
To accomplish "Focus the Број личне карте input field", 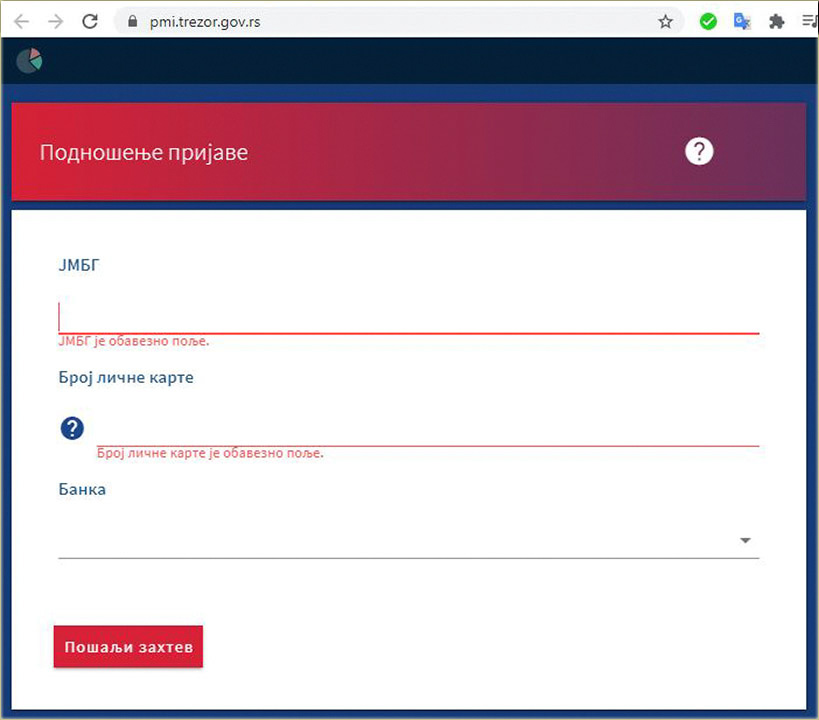I will pyautogui.click(x=428, y=429).
